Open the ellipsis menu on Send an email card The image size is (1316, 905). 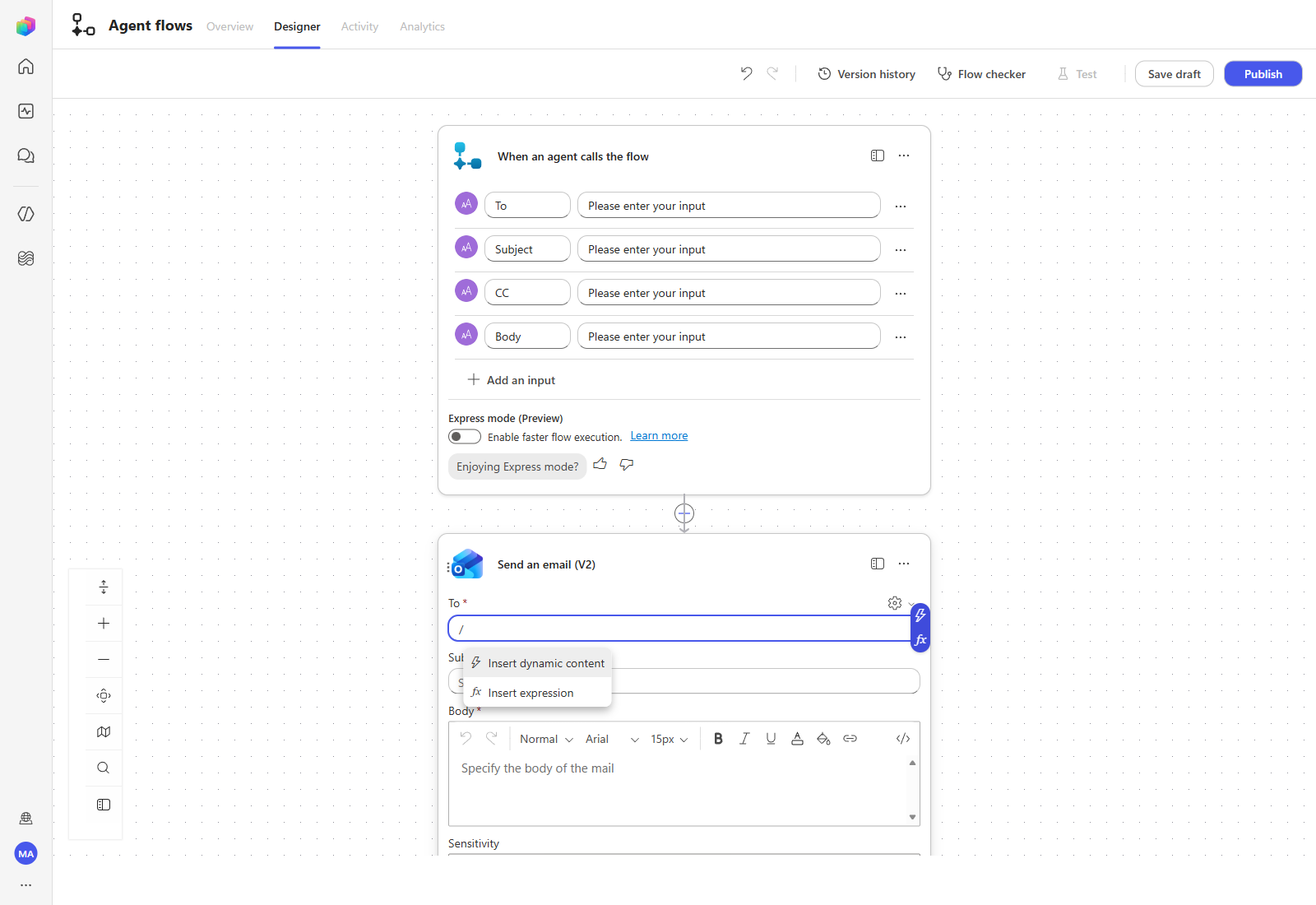904,564
